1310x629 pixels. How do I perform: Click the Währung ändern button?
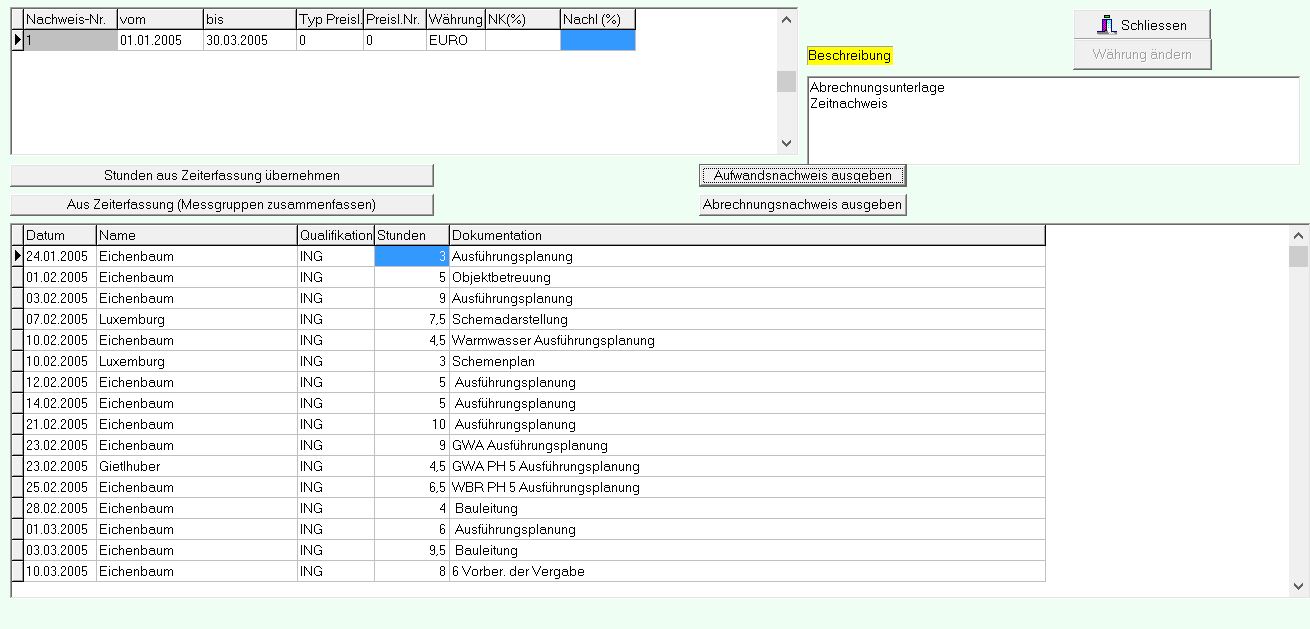pos(1141,55)
